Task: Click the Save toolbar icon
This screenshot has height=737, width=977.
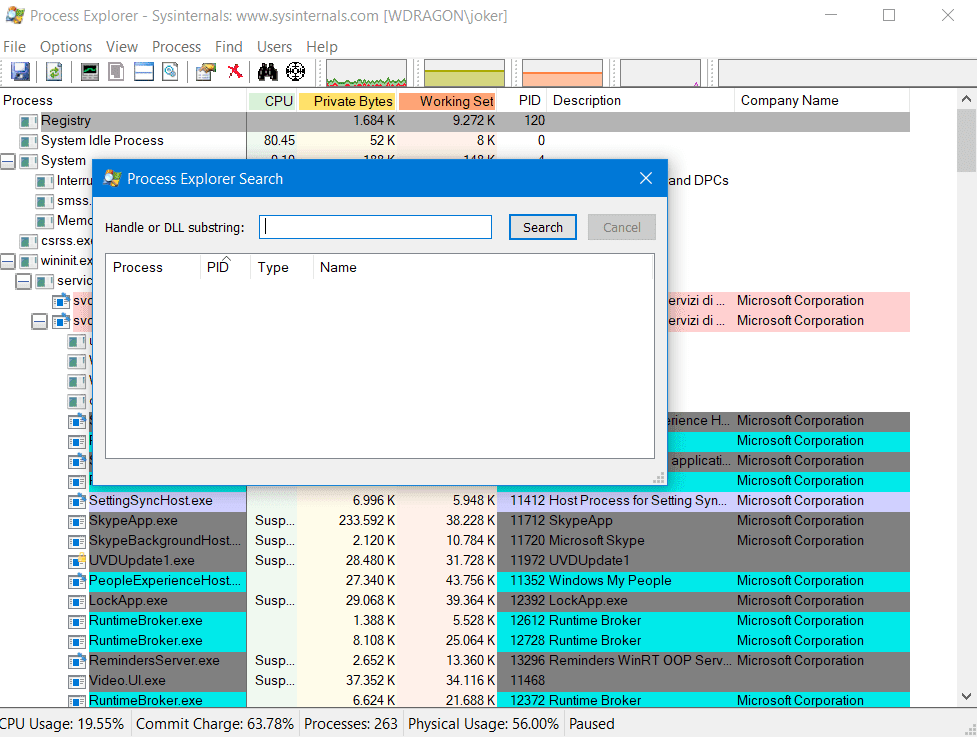Action: click(x=20, y=72)
